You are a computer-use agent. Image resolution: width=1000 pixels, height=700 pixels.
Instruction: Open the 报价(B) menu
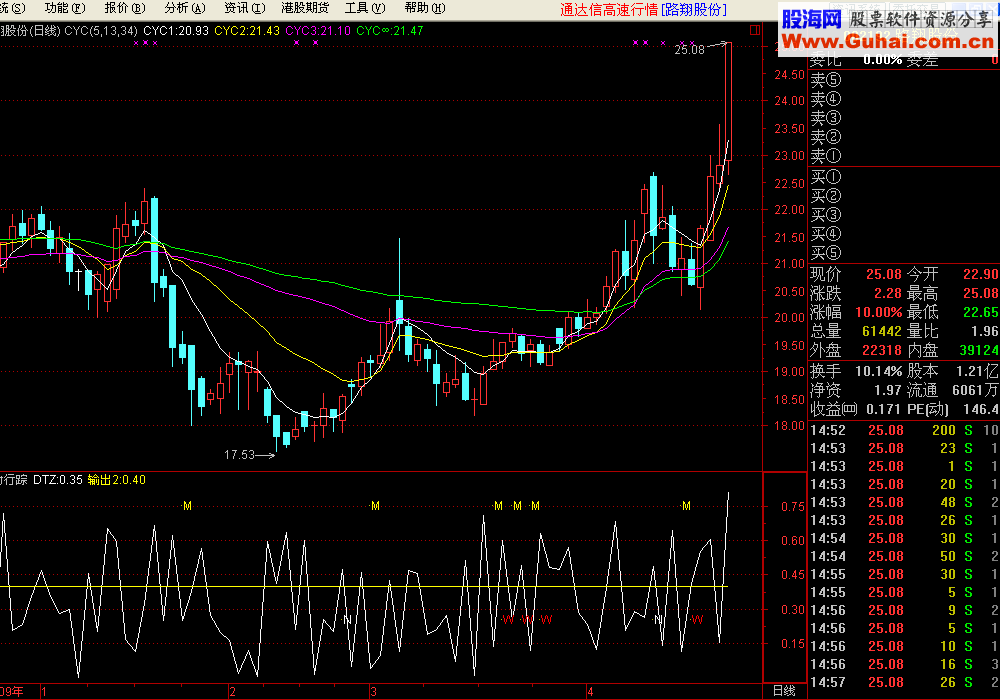(x=125, y=8)
